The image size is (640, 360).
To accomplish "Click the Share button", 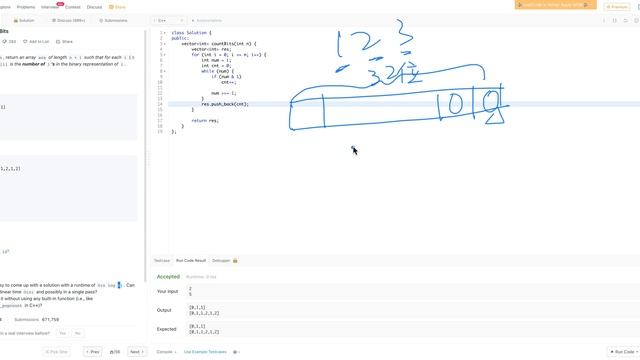I will (64, 42).
